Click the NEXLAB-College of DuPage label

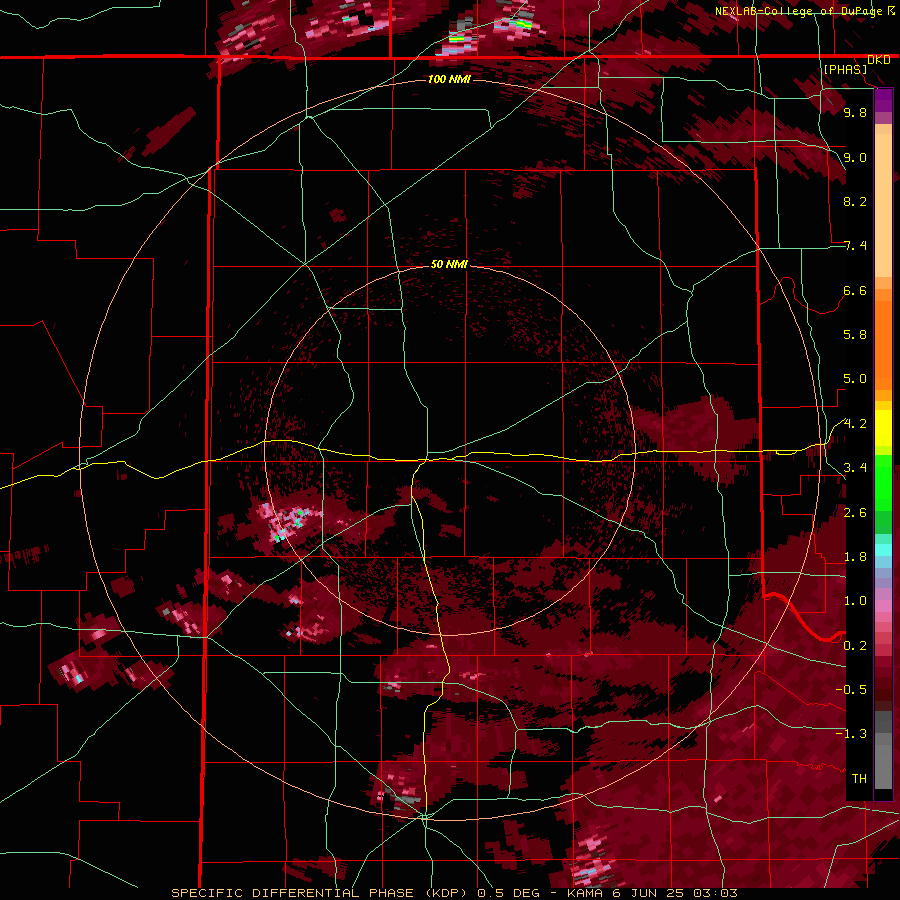point(800,11)
